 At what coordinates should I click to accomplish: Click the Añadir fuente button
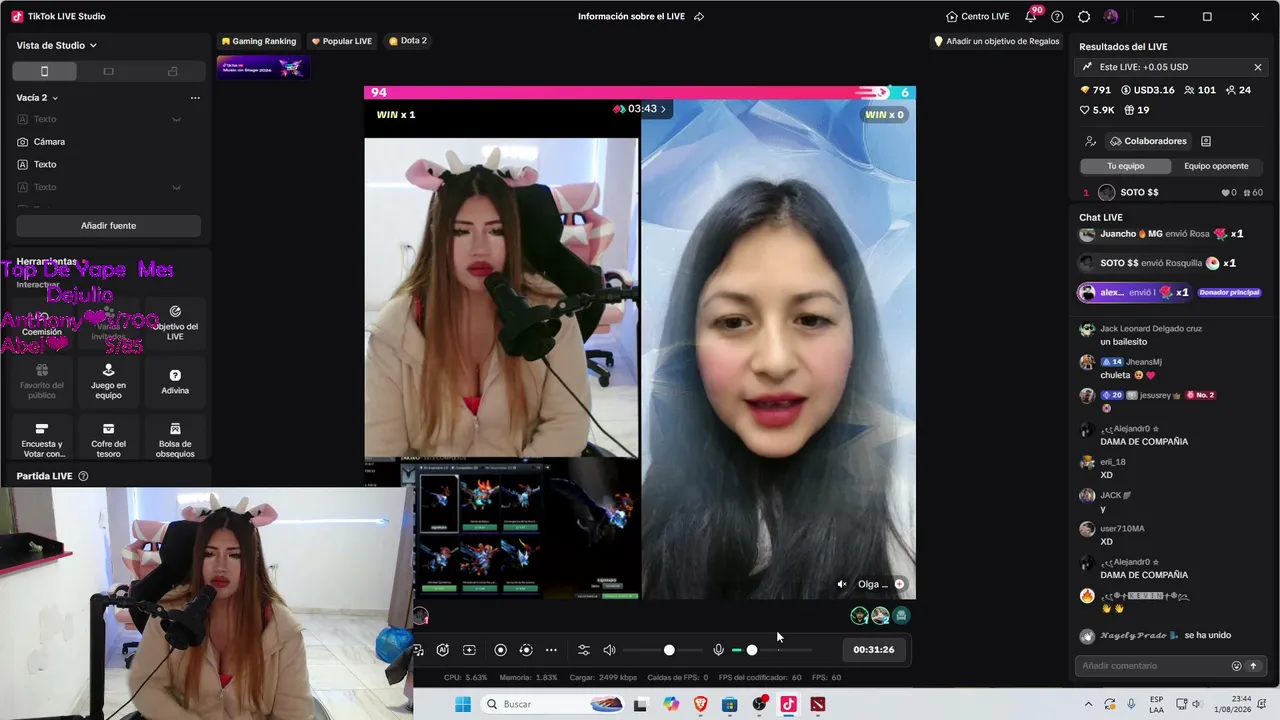coord(108,226)
